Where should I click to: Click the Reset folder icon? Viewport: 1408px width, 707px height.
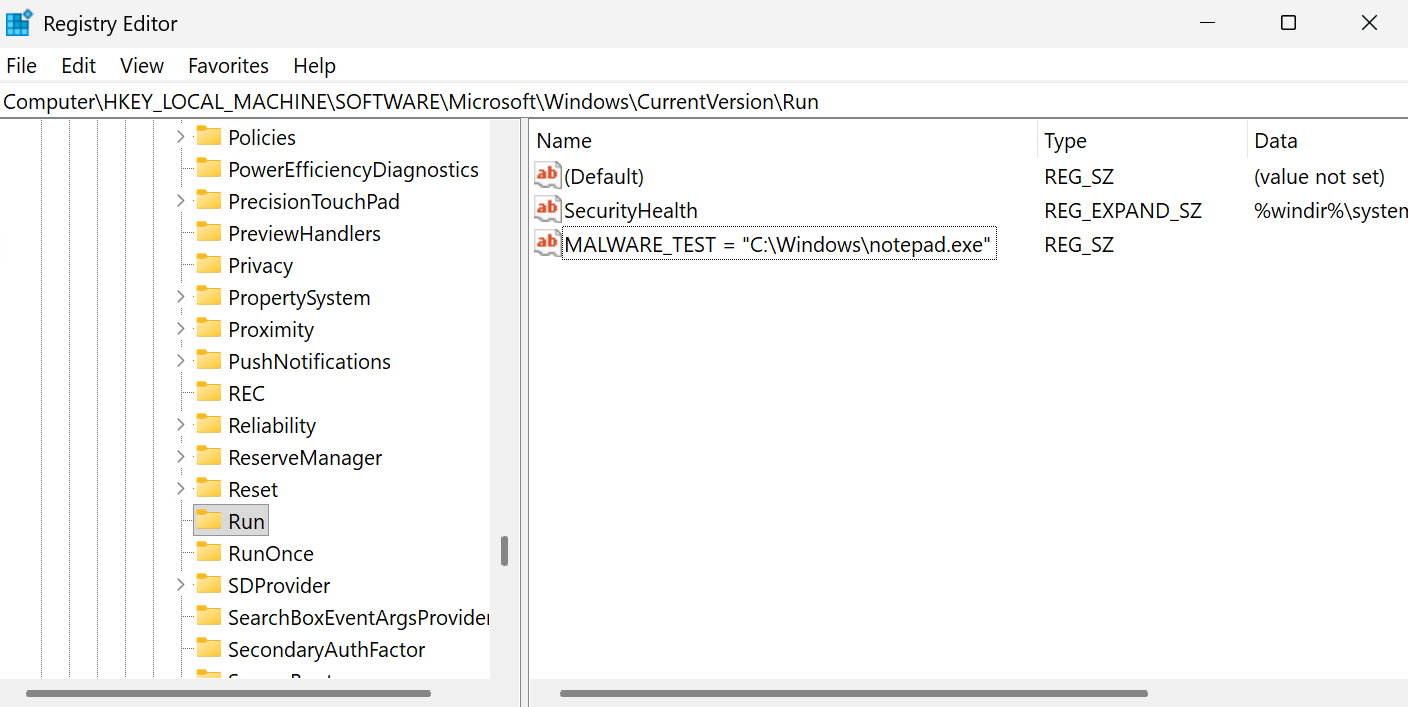(x=209, y=489)
